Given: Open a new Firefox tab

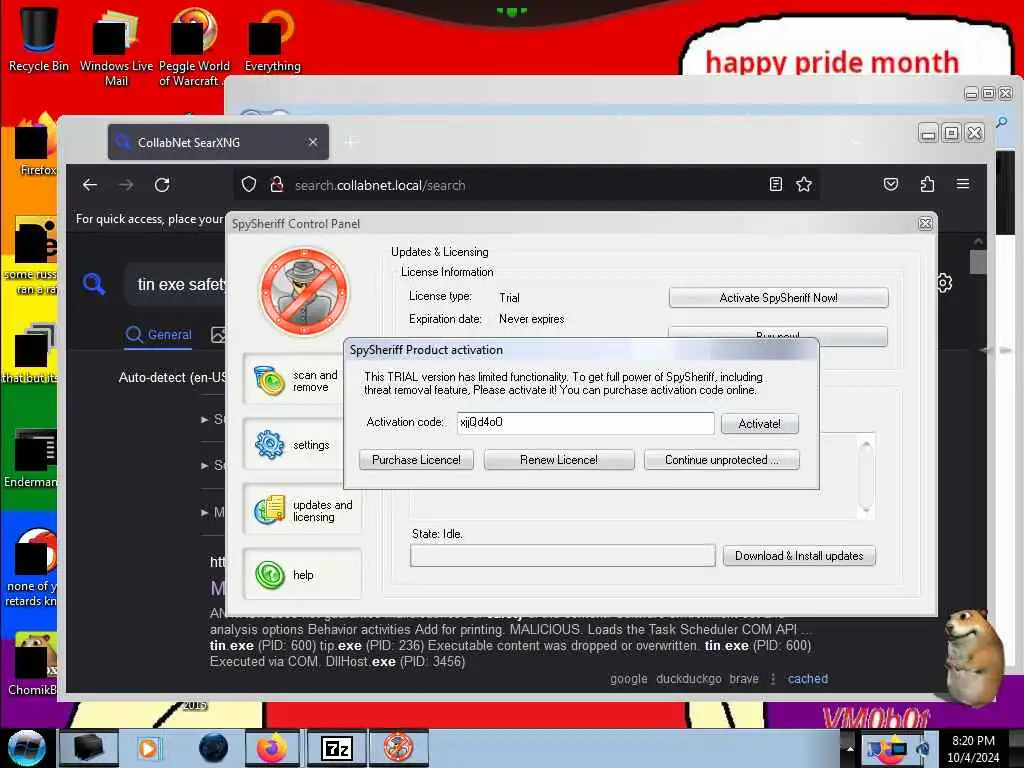Looking at the screenshot, I should [x=351, y=142].
